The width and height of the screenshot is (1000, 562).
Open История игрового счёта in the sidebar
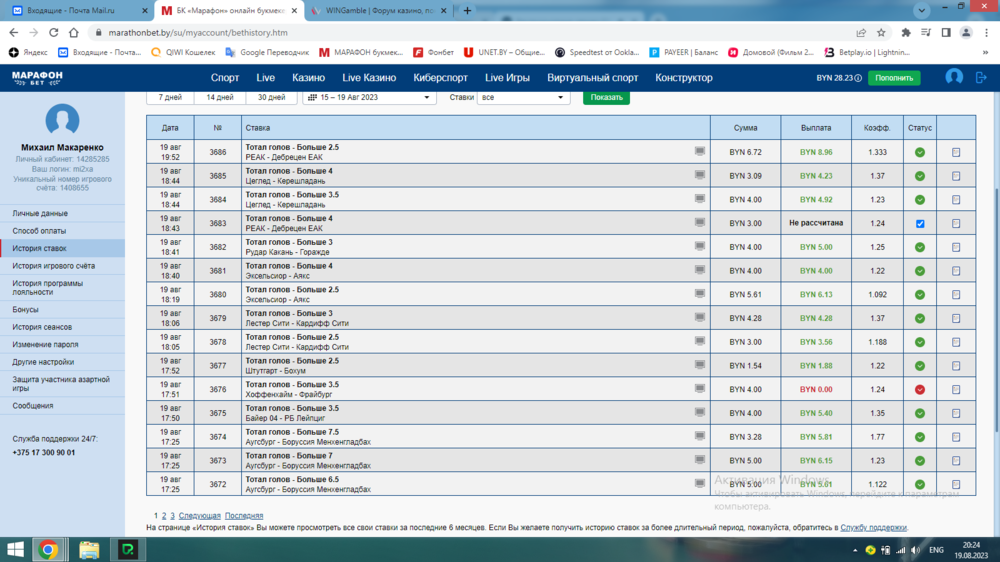[x=54, y=266]
